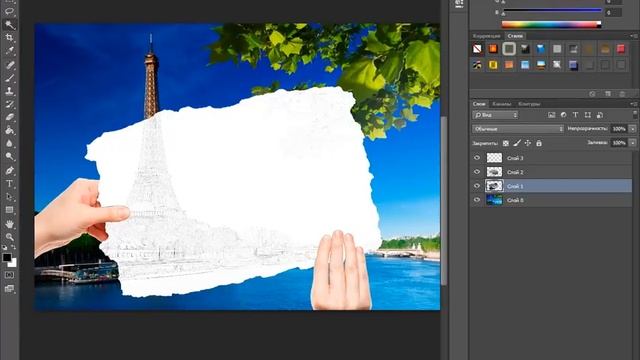Viewport: 640px width, 360px height.
Task: Filter layers by smart objects icon
Action: [600, 115]
